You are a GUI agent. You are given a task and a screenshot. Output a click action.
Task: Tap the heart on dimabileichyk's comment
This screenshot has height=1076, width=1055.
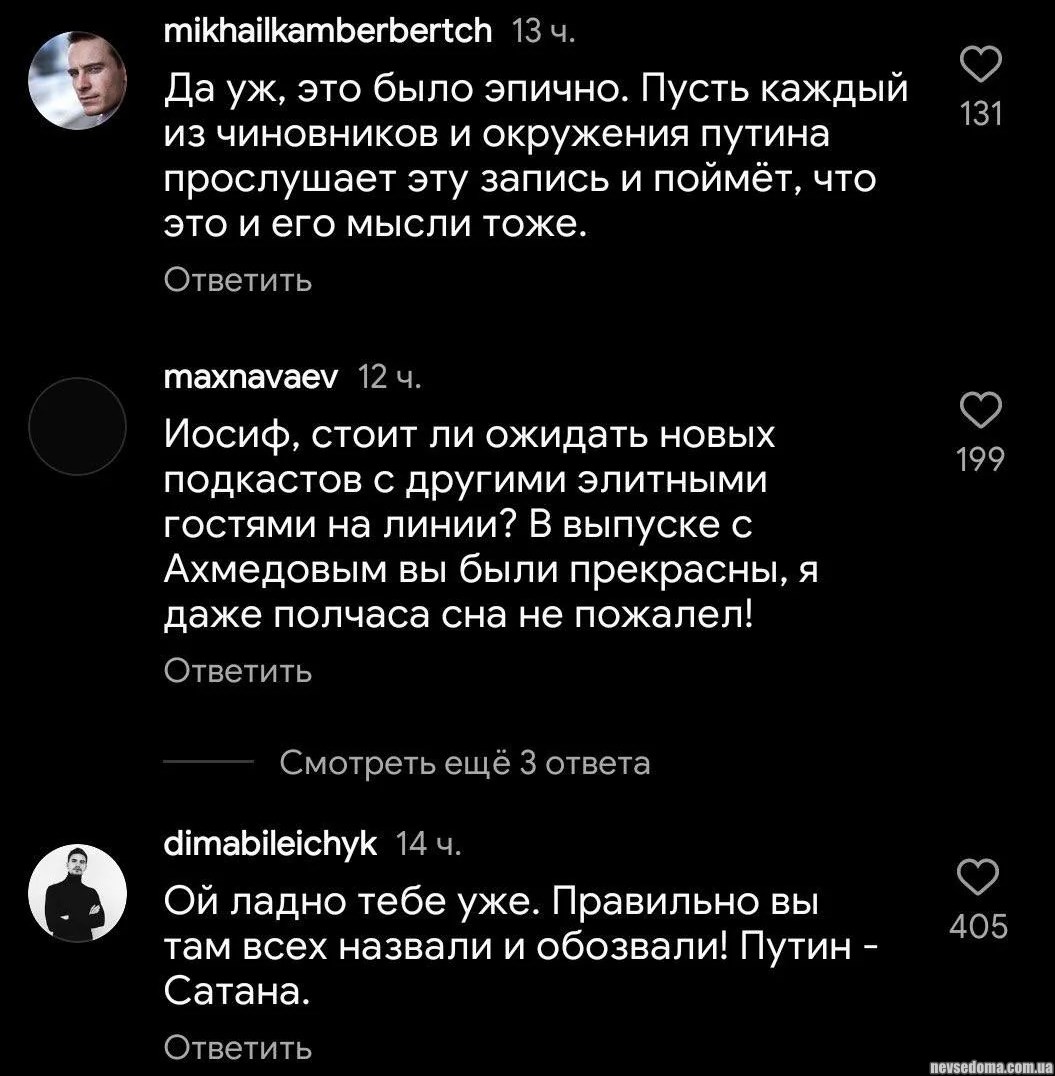[x=980, y=877]
